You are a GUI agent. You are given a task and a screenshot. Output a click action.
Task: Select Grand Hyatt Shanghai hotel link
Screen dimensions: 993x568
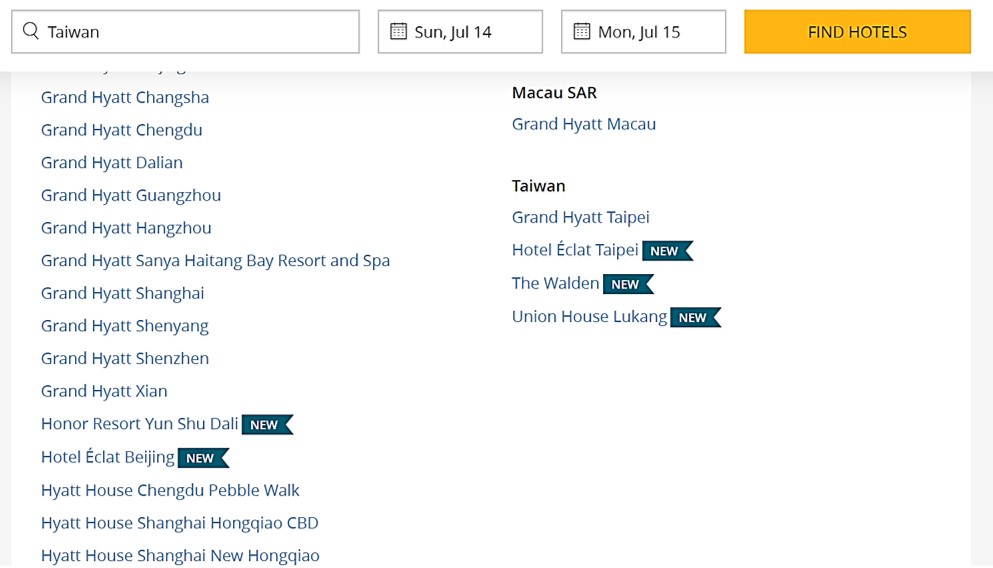(122, 293)
